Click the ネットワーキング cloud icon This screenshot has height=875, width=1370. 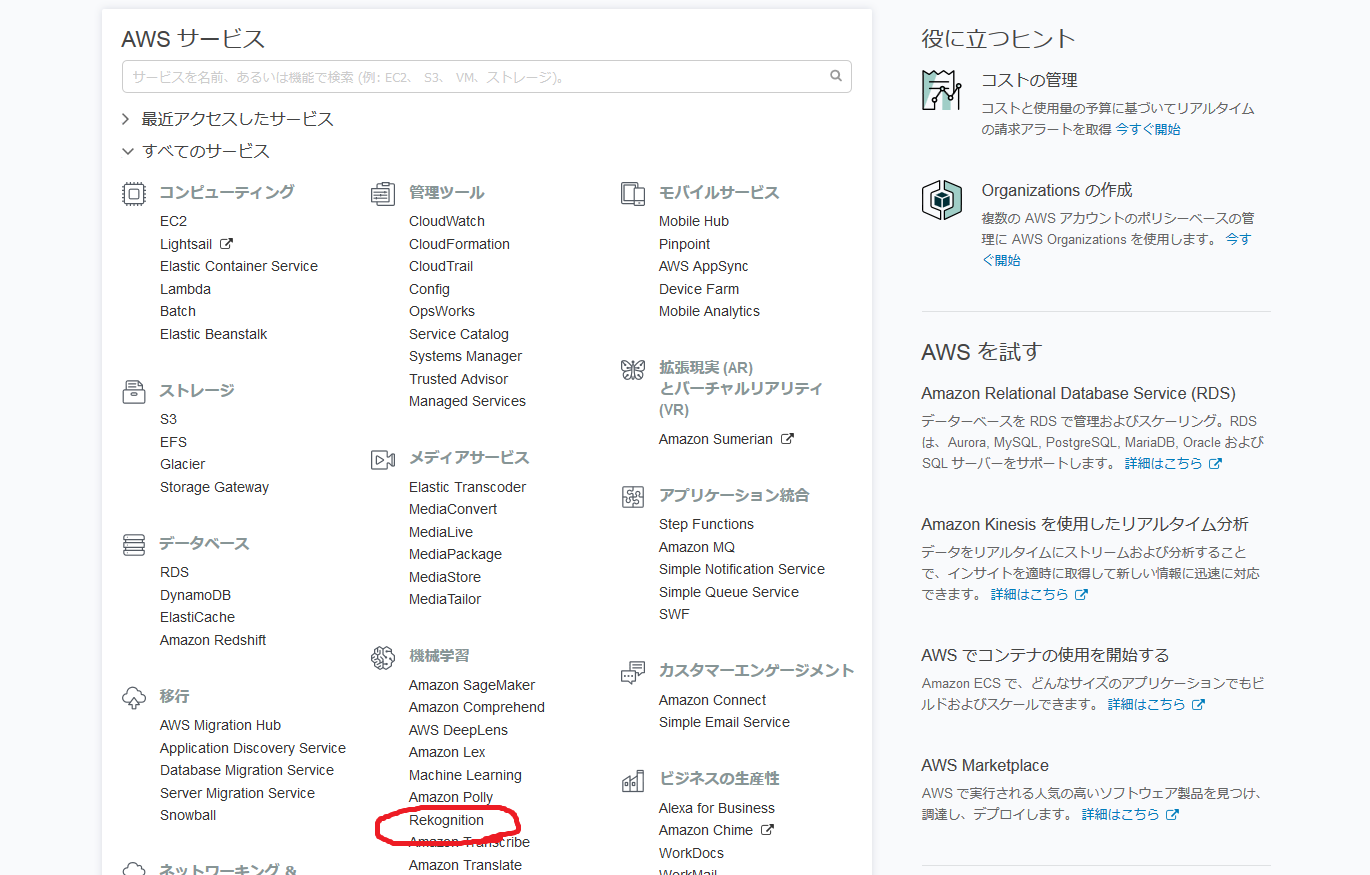click(134, 868)
